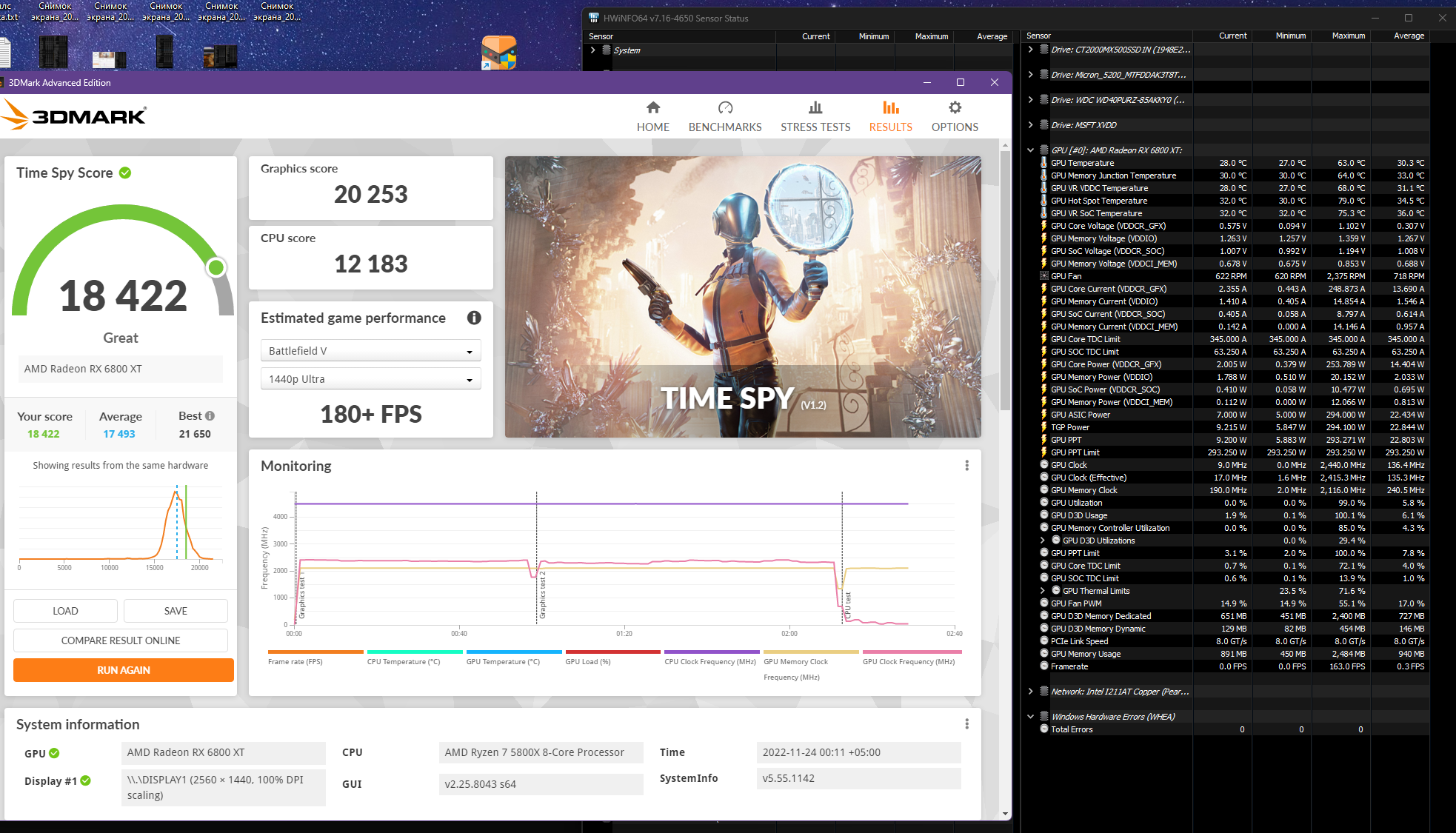Image resolution: width=1456 pixels, height=833 pixels.
Task: Expand GPU Thermal Limits sensor row
Action: pos(1043,591)
